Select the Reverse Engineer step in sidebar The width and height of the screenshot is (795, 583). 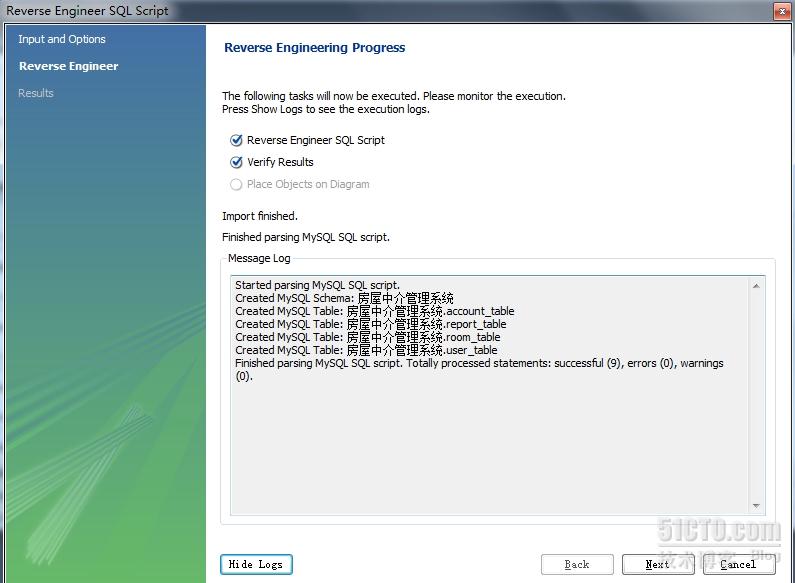(68, 66)
